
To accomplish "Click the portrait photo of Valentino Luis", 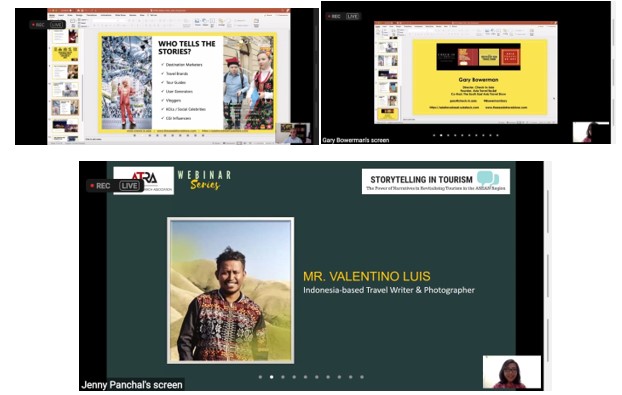I will pyautogui.click(x=230, y=290).
